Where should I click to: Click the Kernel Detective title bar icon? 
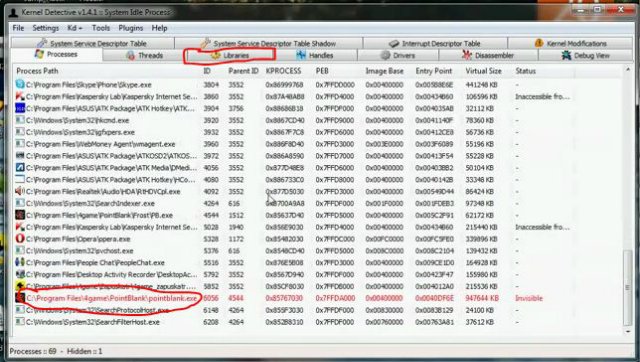pyautogui.click(x=13, y=12)
